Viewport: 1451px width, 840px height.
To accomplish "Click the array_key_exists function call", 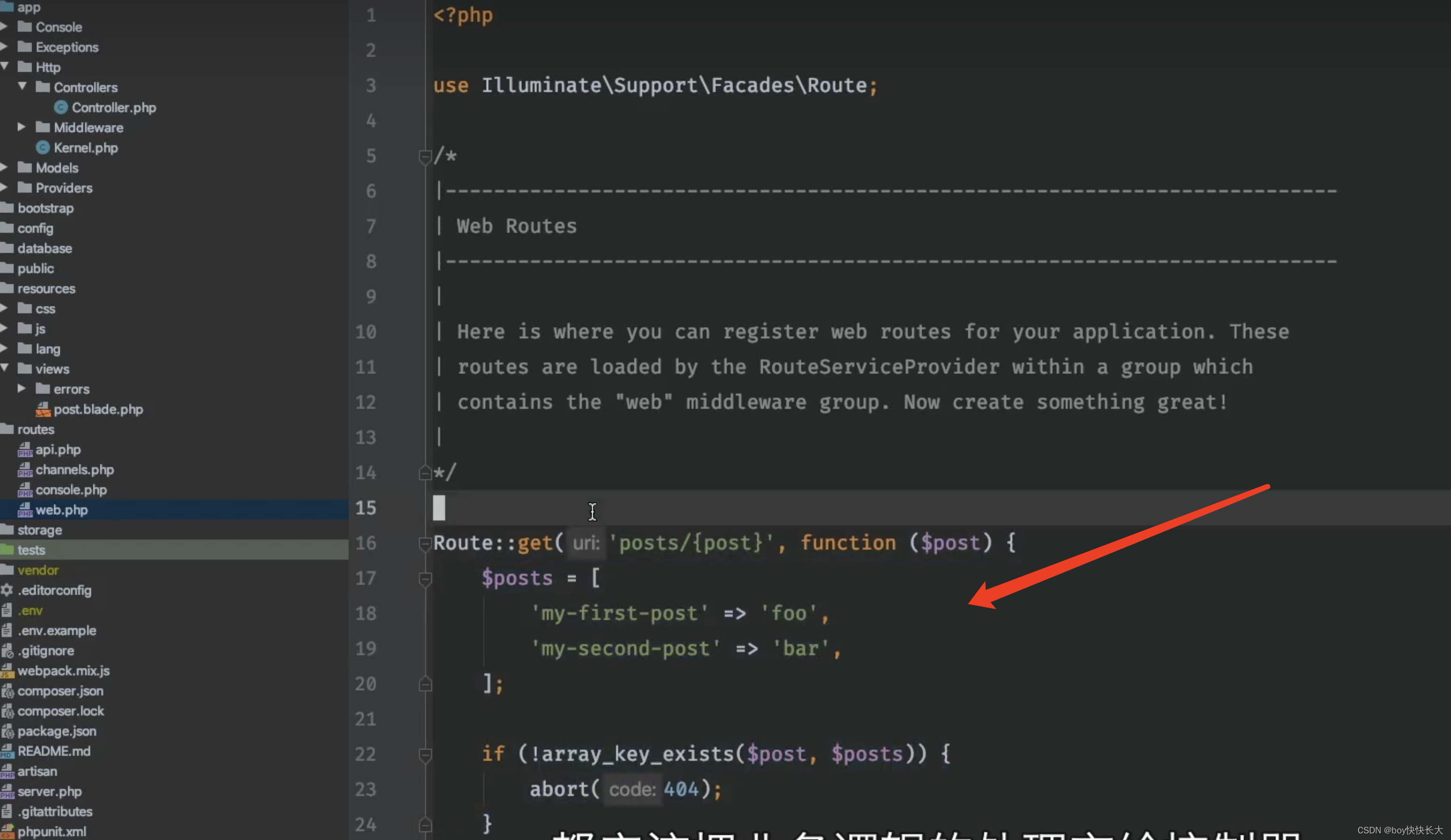I will point(637,754).
